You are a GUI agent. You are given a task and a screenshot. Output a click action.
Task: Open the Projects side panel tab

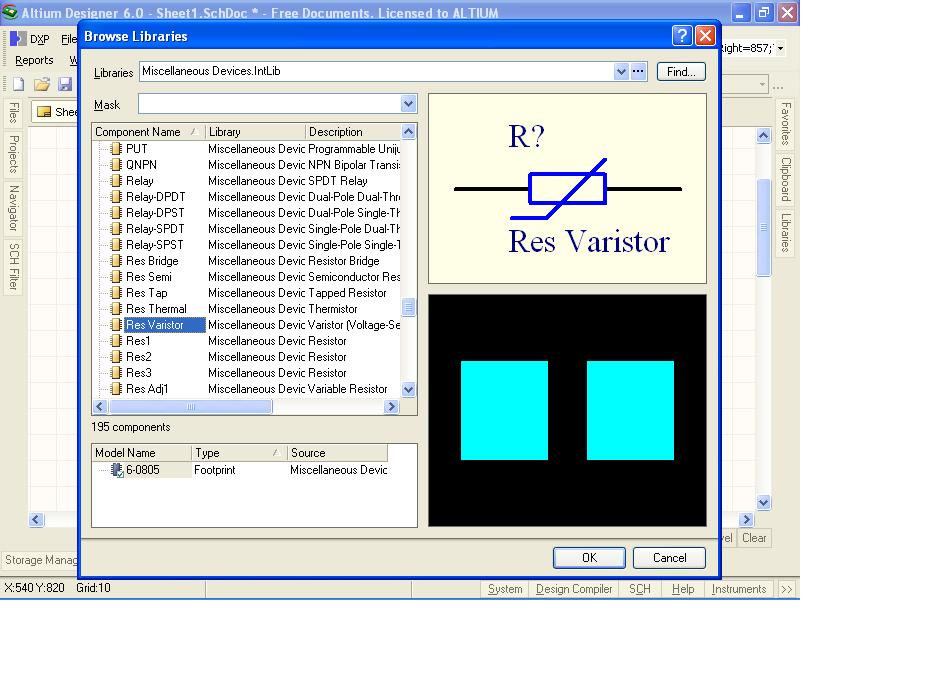(13, 154)
